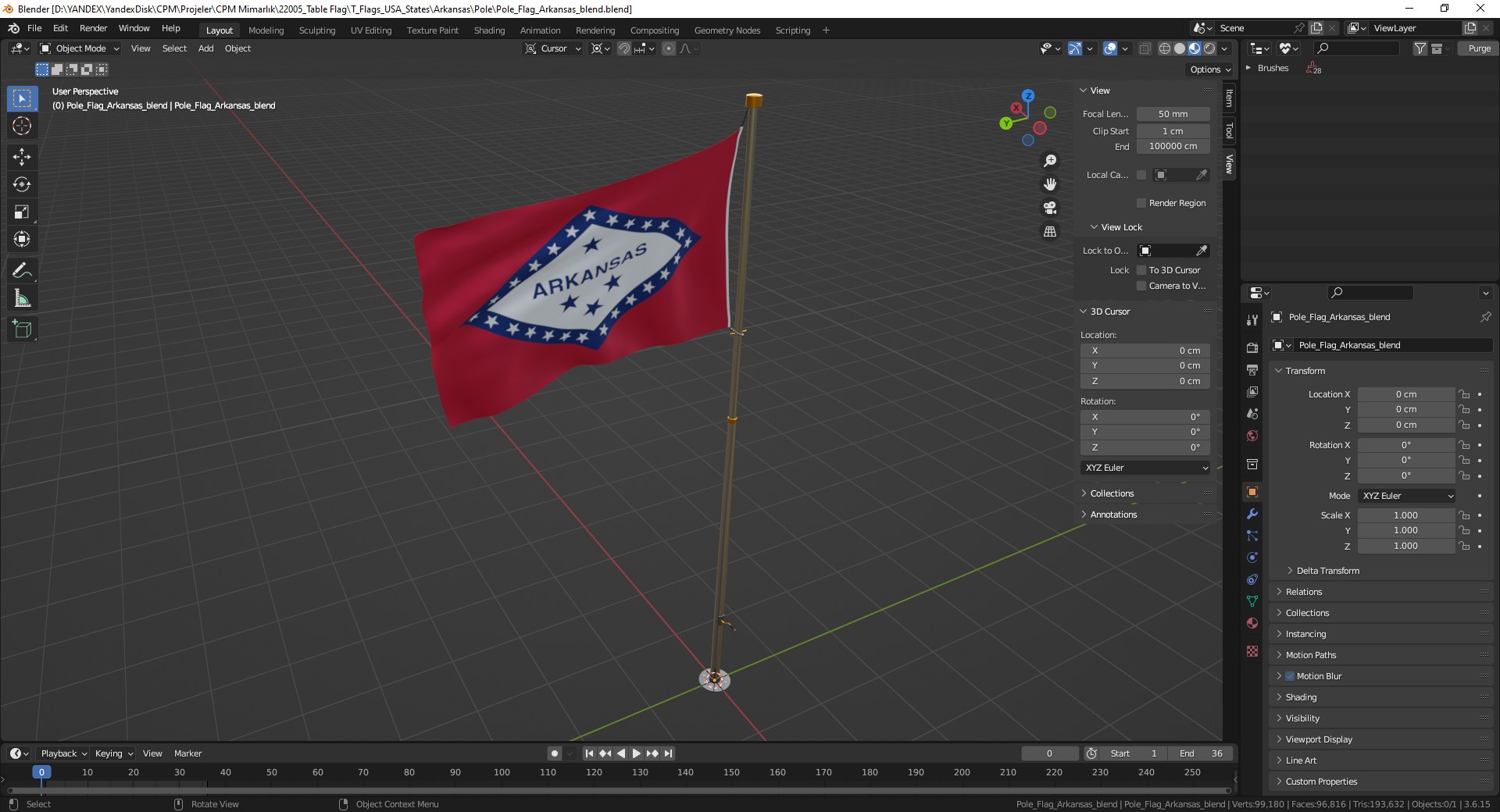
Task: Select the Move tool in the left toolbar
Action: pos(22,156)
